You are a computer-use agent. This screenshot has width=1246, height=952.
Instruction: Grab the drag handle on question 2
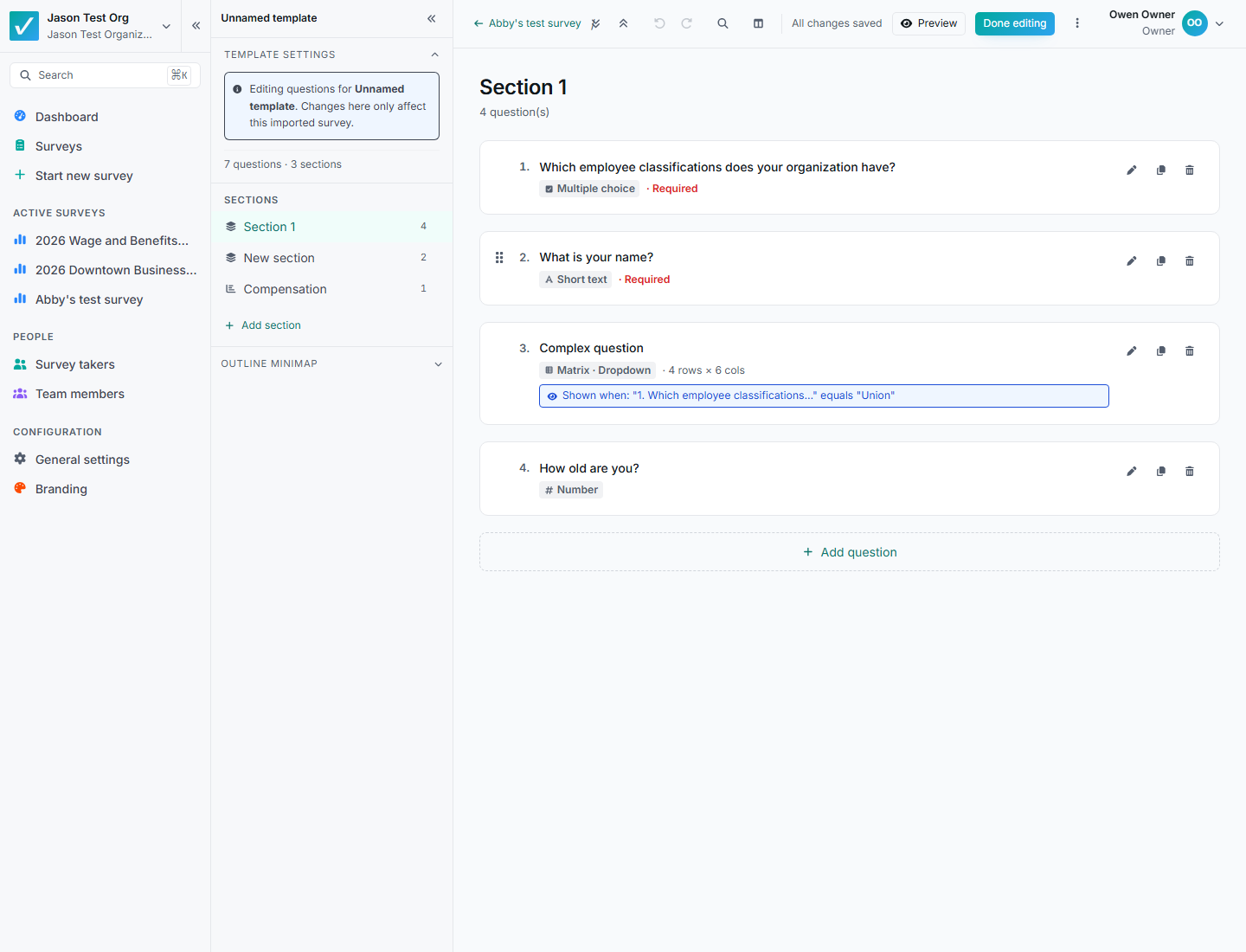click(x=499, y=257)
